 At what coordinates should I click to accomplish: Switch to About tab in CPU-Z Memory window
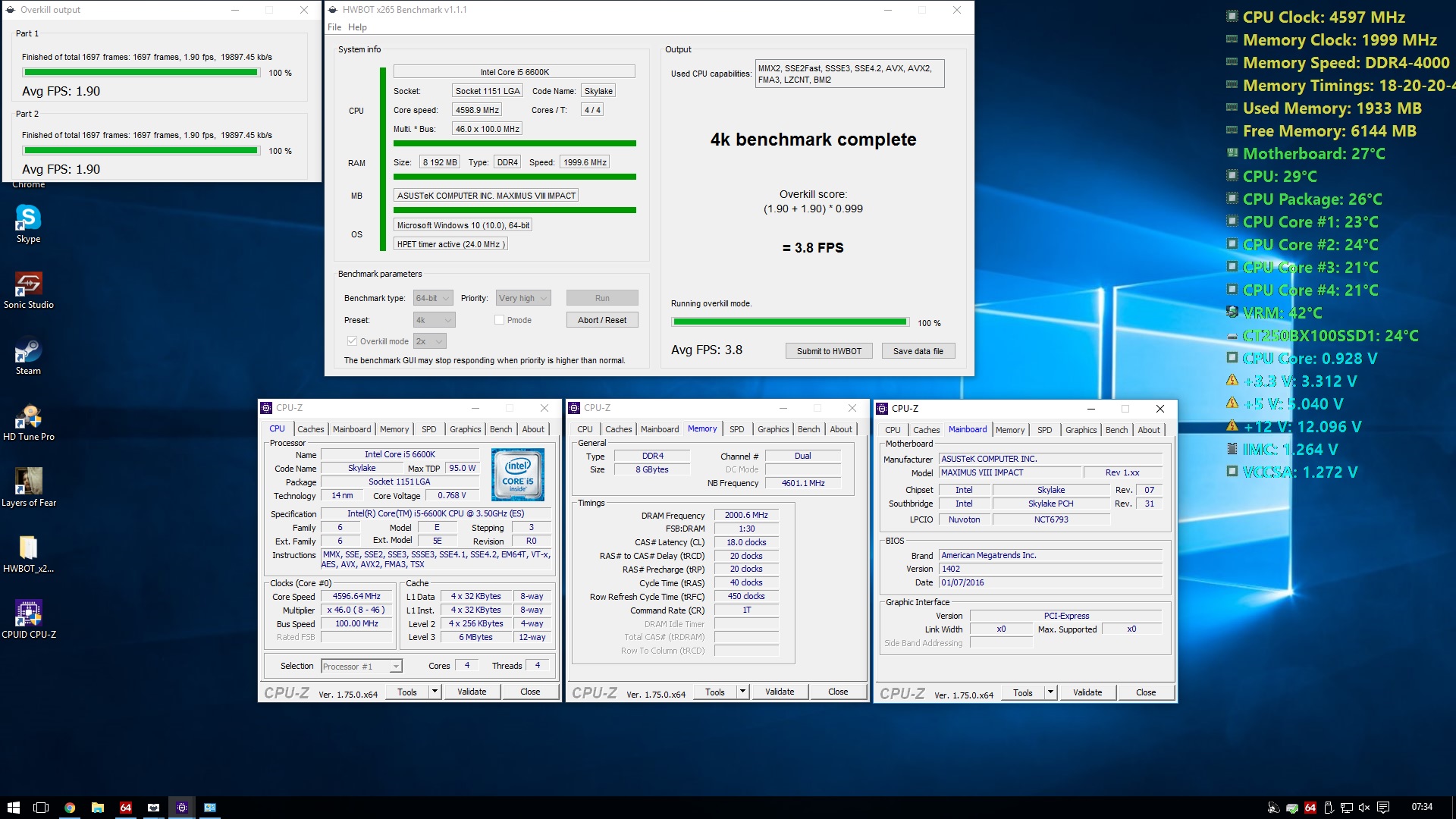841,429
